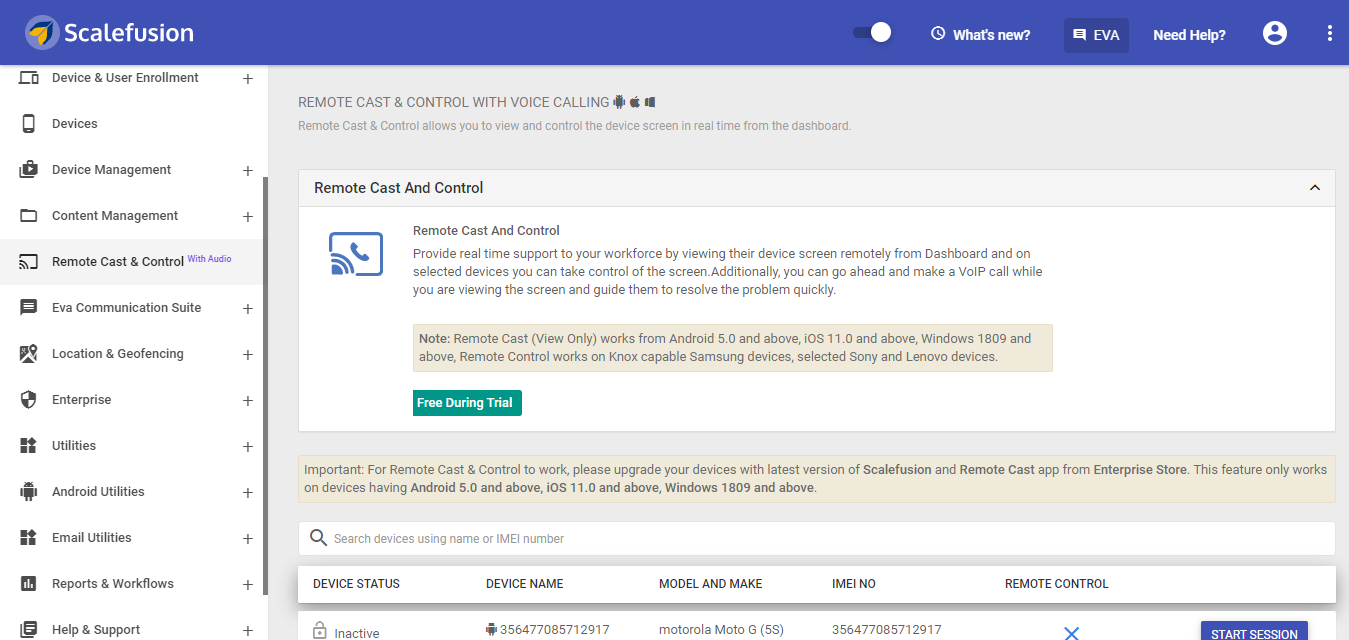Click the Email Utilities icon
The image size is (1349, 640).
tap(29, 538)
